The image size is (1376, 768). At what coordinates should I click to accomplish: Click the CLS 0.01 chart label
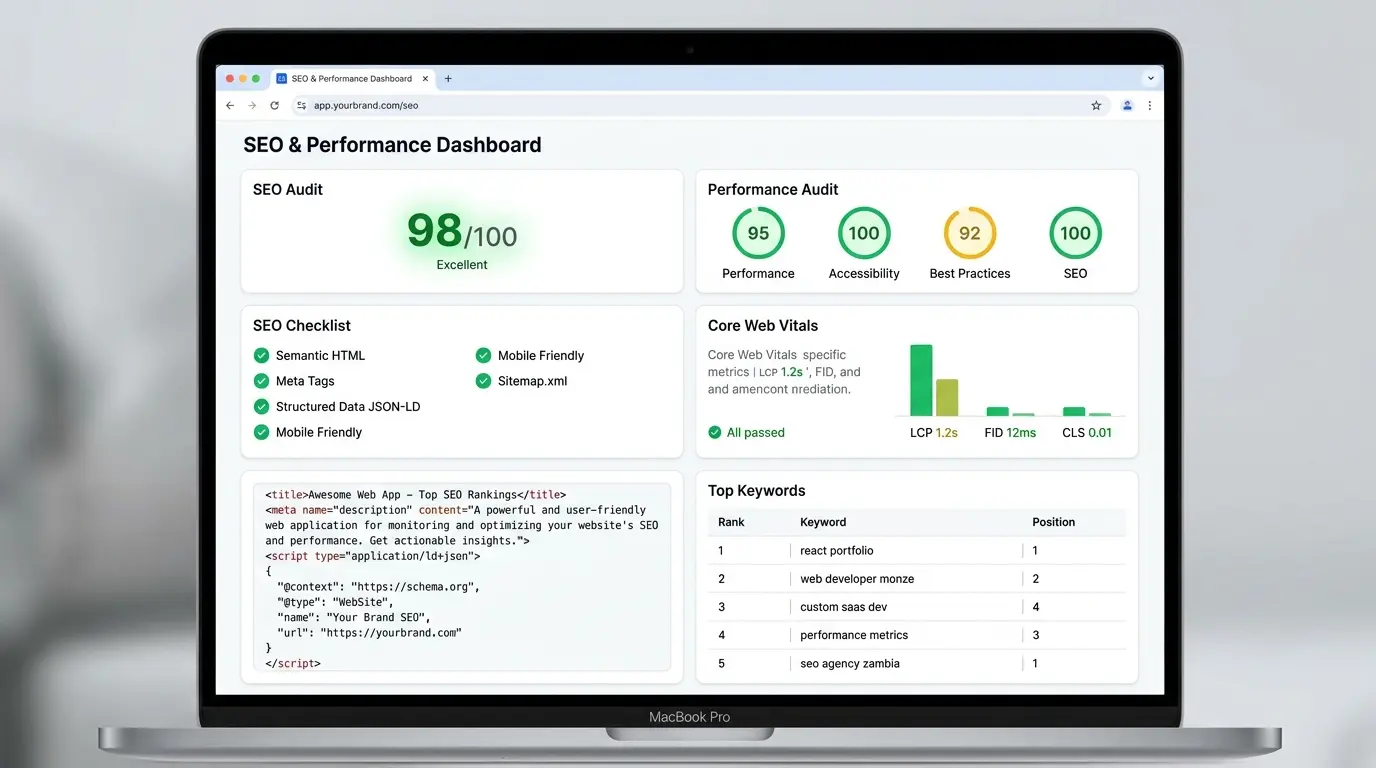[1087, 433]
